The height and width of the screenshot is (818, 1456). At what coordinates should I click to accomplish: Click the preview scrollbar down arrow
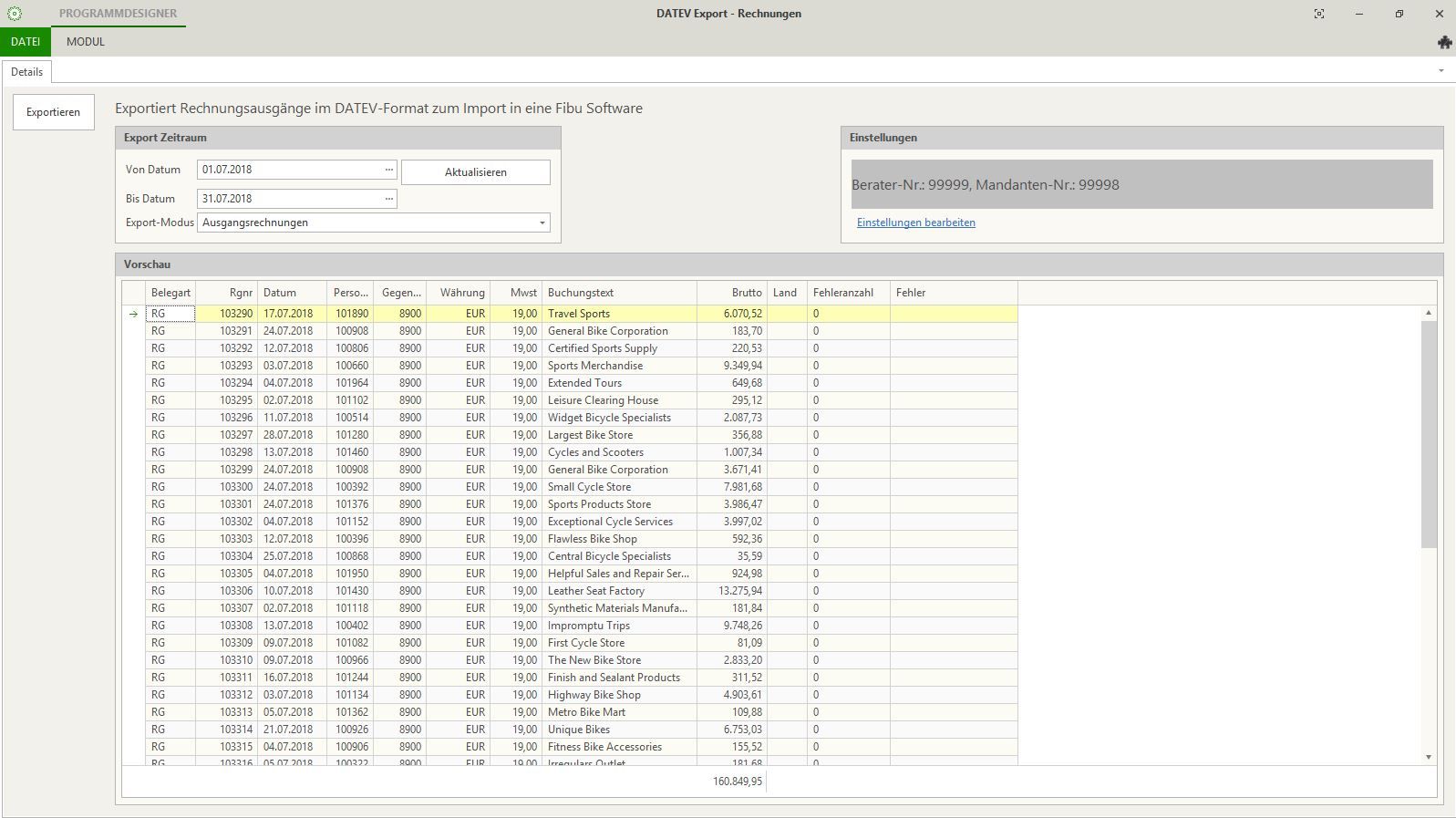[x=1428, y=757]
